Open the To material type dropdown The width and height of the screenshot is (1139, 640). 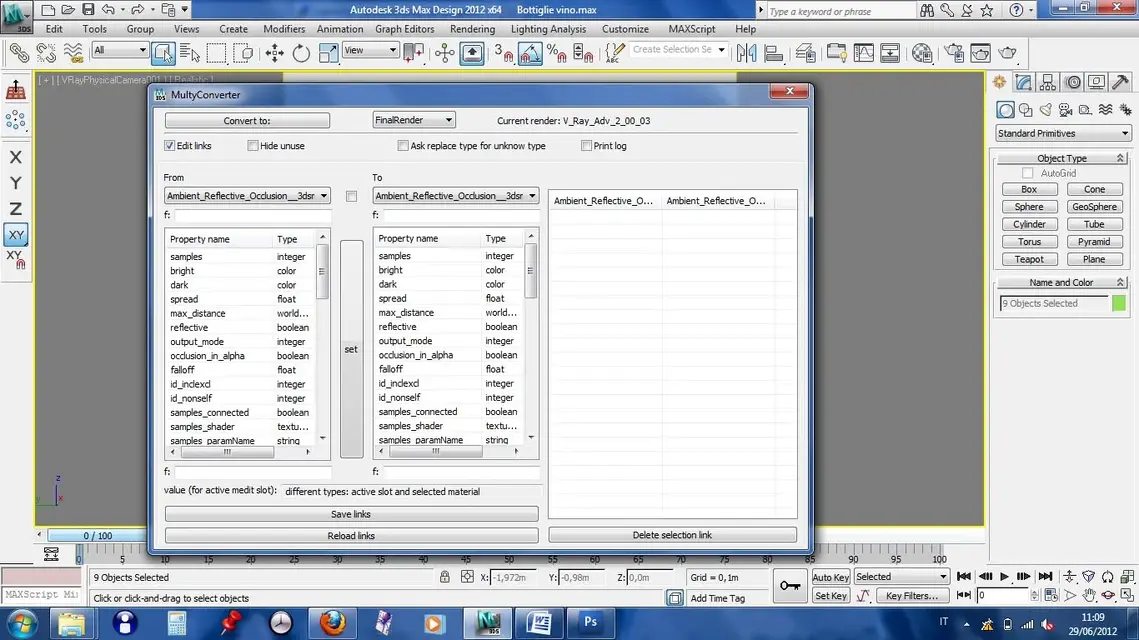pos(455,195)
